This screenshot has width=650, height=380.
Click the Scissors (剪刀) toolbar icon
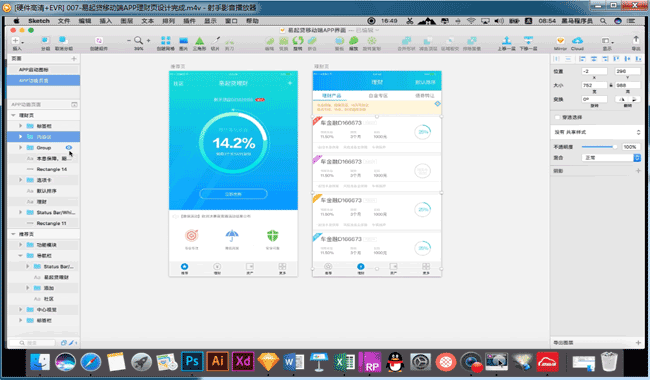[x=229, y=41]
